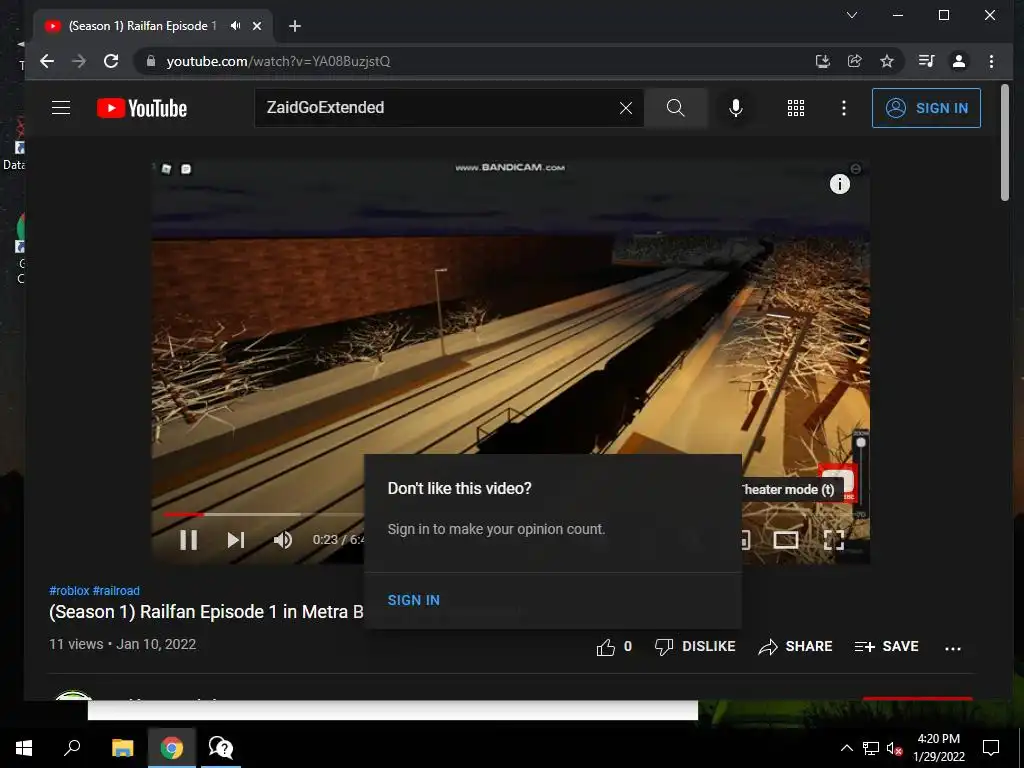Image resolution: width=1024 pixels, height=768 pixels.
Task: Seek on the video progress bar
Action: tap(264, 515)
